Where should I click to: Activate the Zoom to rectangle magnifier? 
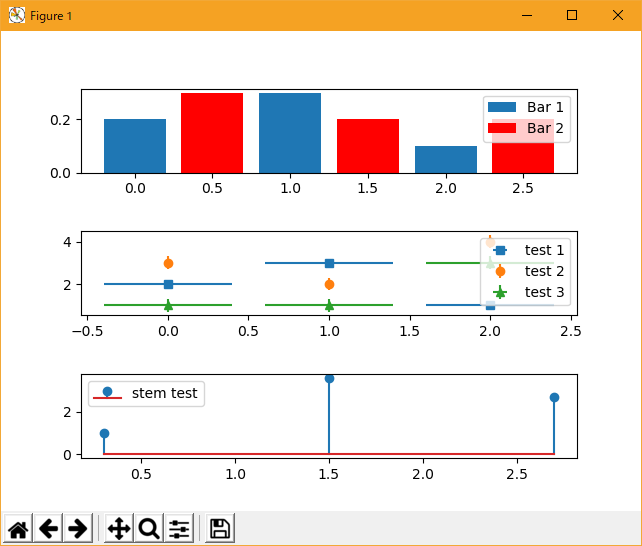149,528
